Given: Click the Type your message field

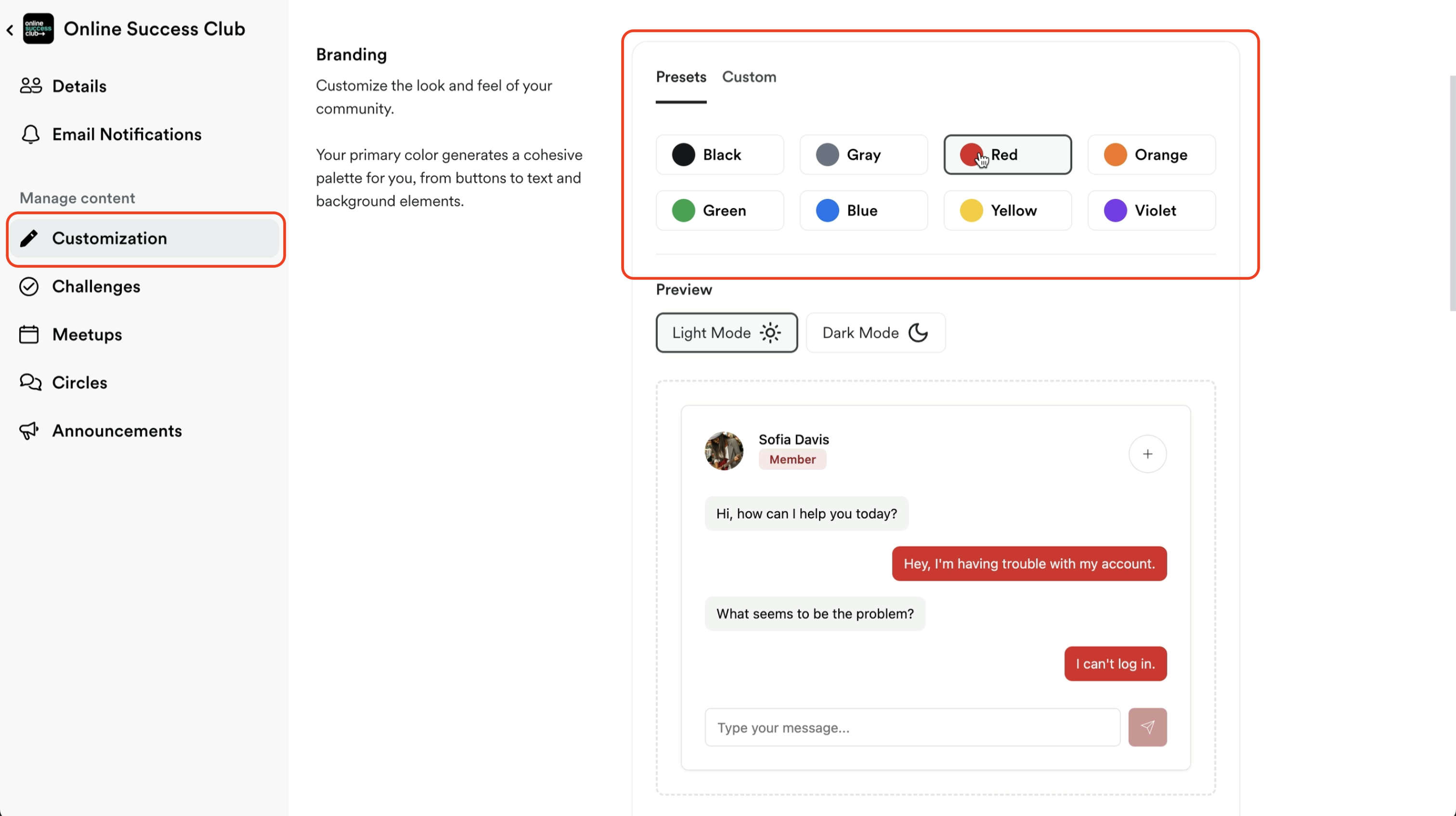Looking at the screenshot, I should 912,727.
